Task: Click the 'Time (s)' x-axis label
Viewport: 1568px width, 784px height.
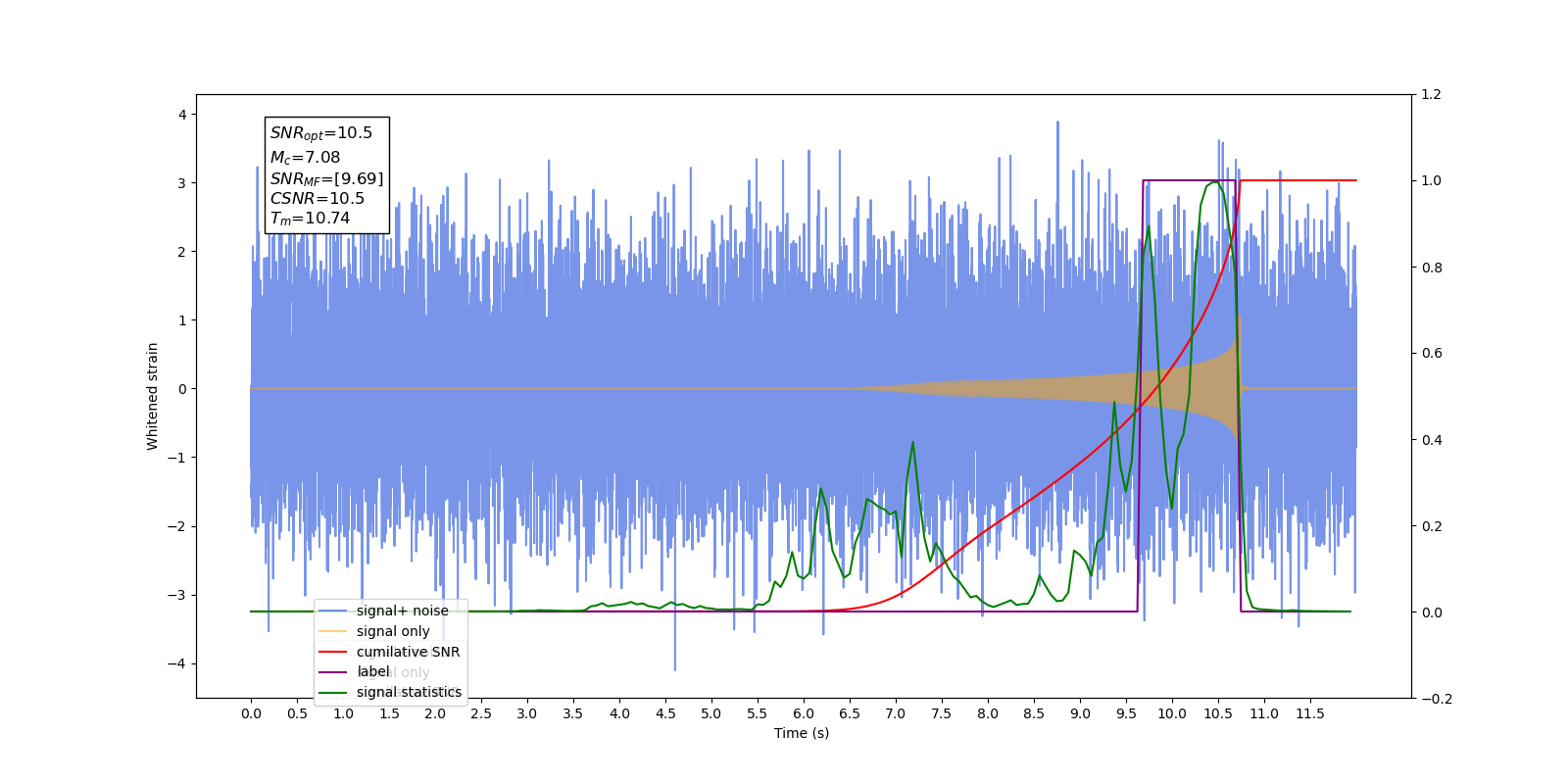Action: click(802, 733)
